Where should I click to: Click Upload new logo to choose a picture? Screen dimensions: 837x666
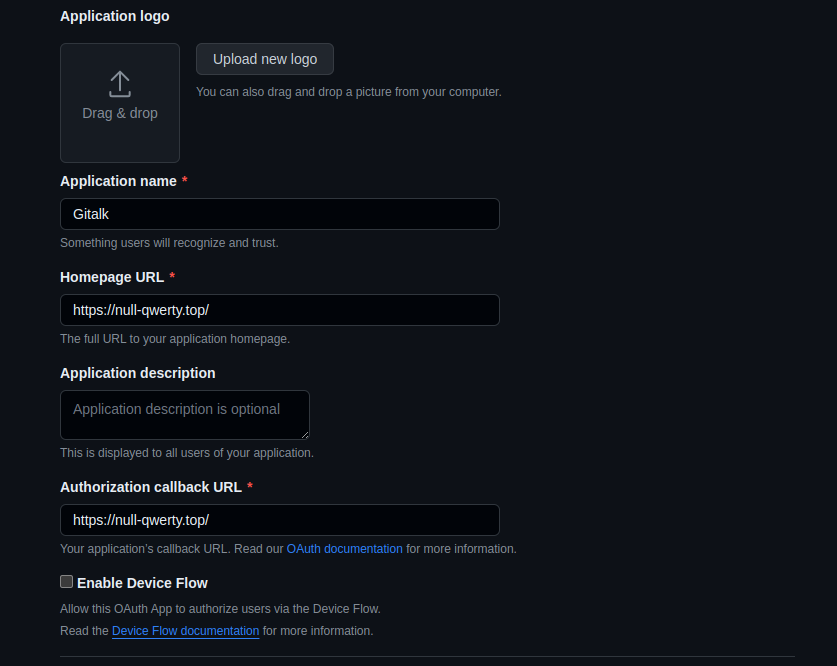coord(264,58)
